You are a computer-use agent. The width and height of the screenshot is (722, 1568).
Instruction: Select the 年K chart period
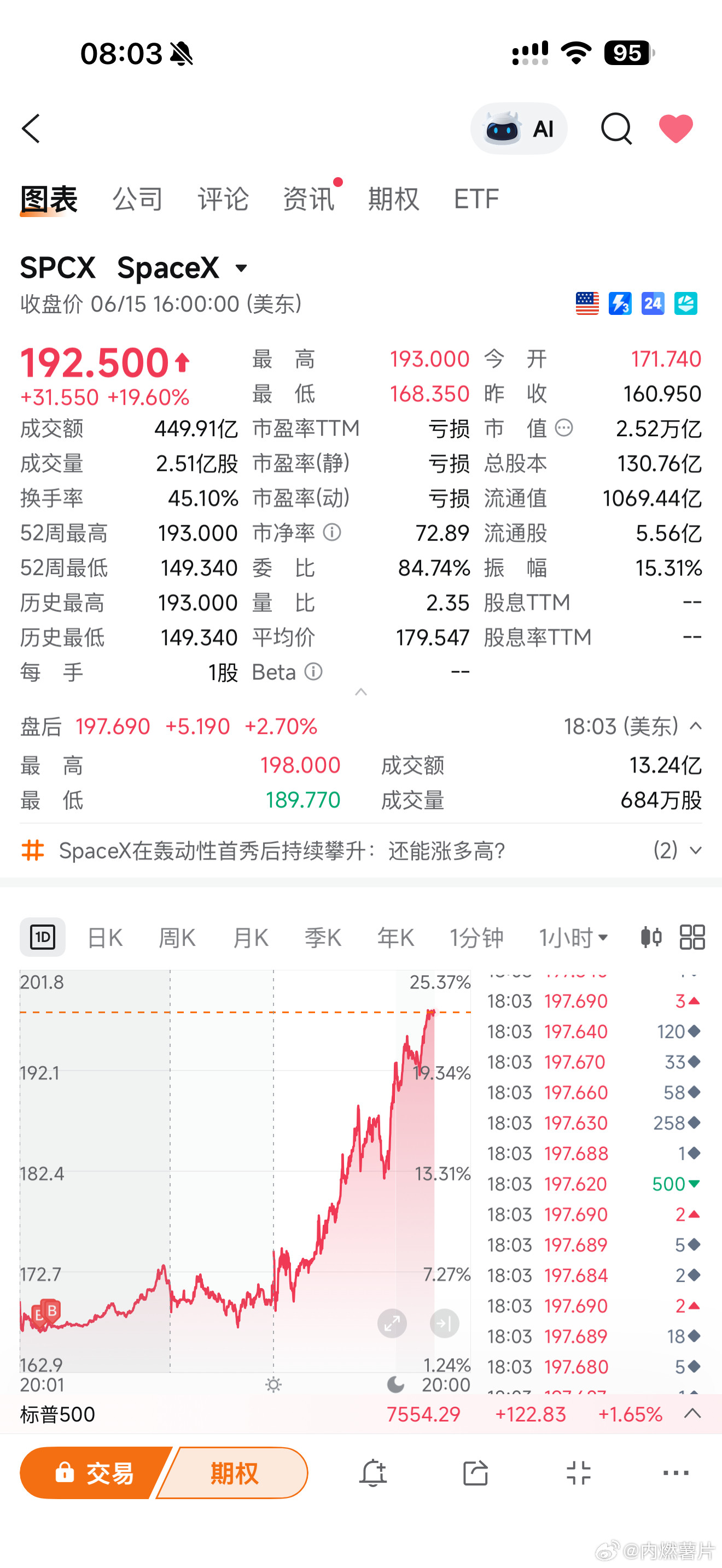[395, 938]
